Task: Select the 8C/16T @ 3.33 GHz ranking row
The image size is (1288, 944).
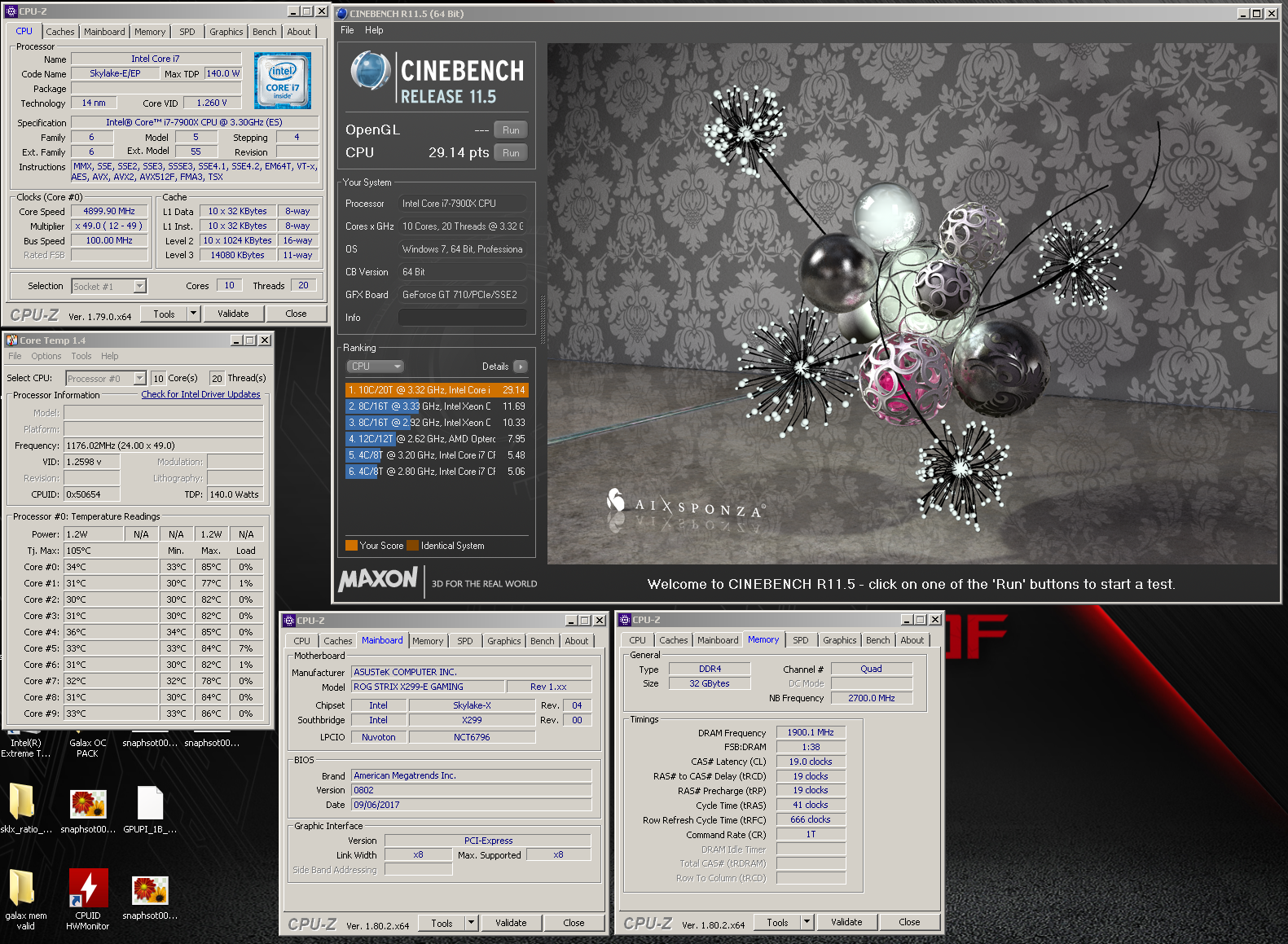Action: 437,406
